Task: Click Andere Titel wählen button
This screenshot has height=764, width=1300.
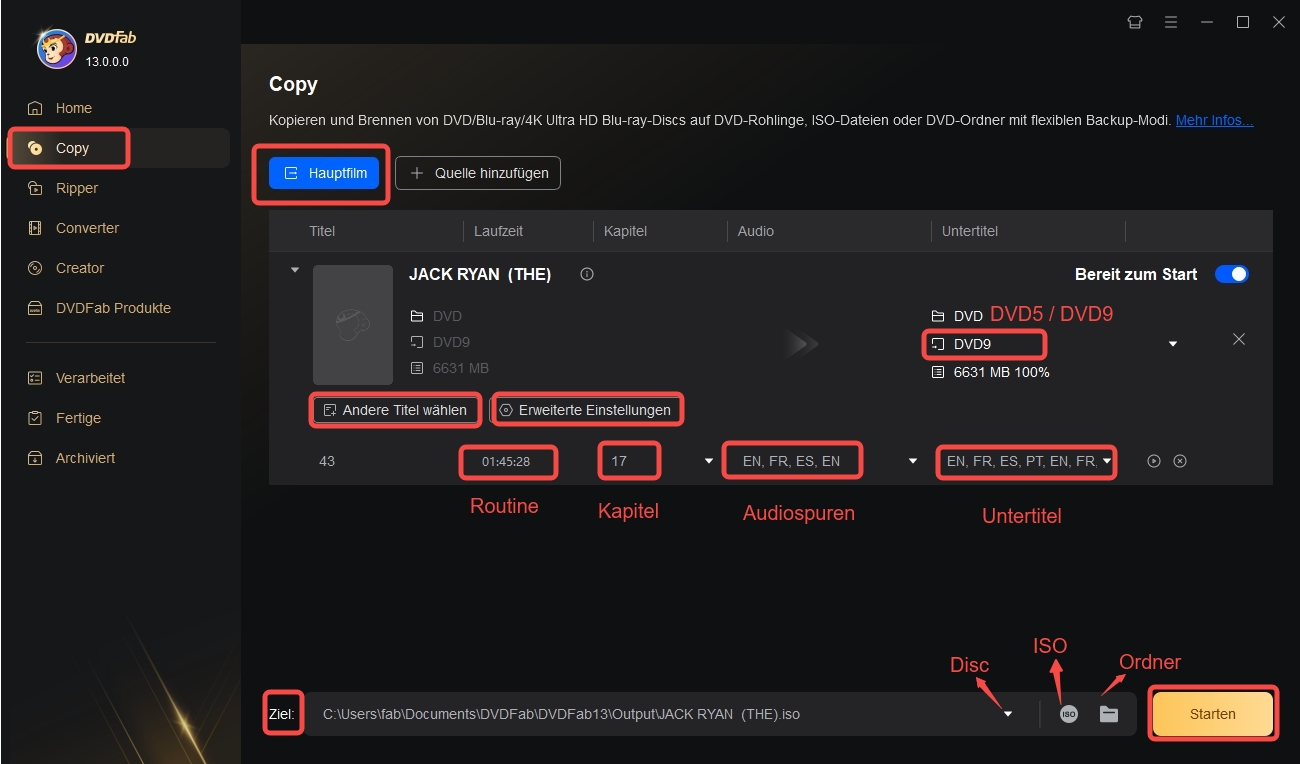Action: 395,410
